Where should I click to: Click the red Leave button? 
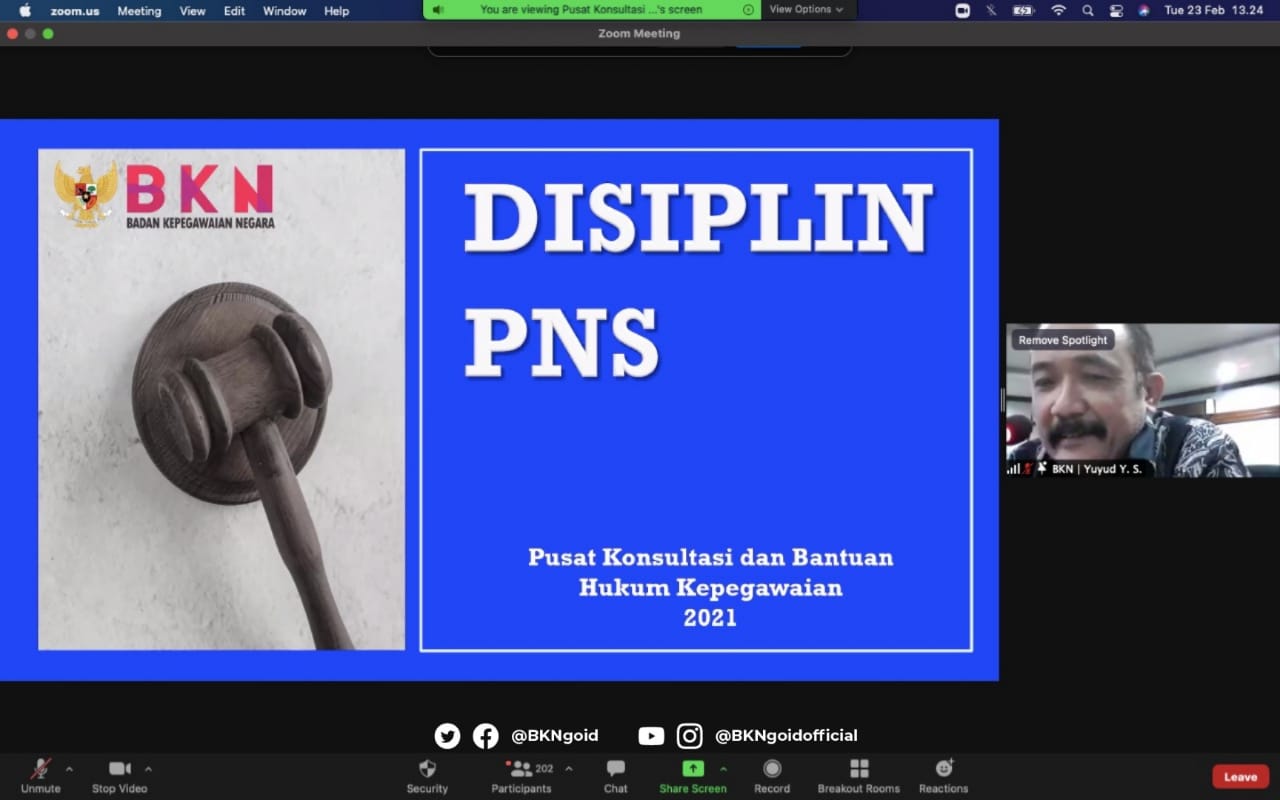point(1240,777)
